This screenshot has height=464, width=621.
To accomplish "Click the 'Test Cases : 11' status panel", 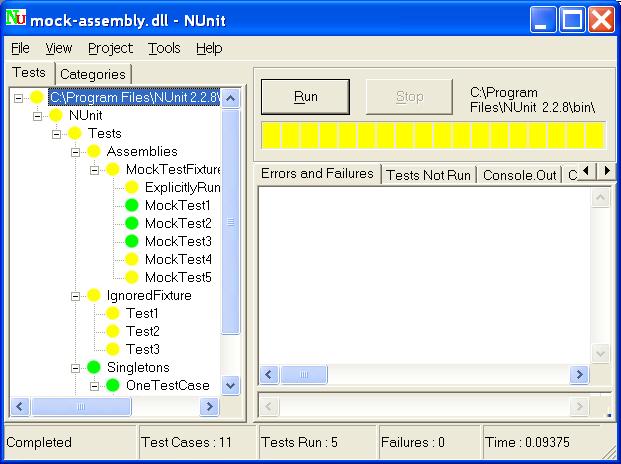I will pos(198,442).
